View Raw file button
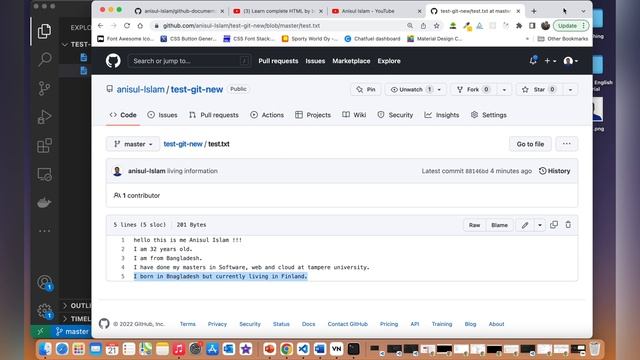The height and width of the screenshot is (360, 640). point(474,225)
